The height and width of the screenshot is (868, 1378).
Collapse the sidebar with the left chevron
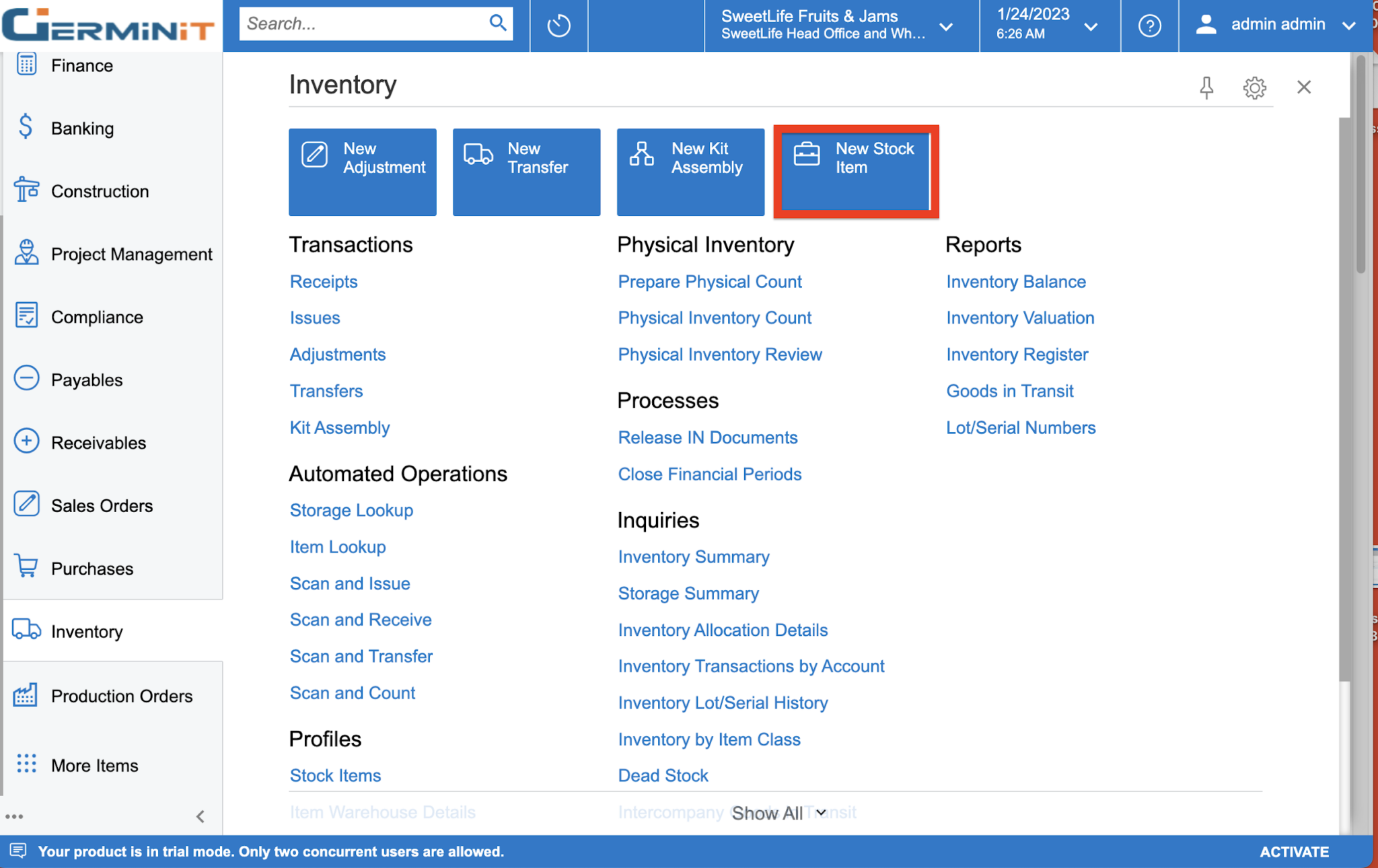pos(200,816)
